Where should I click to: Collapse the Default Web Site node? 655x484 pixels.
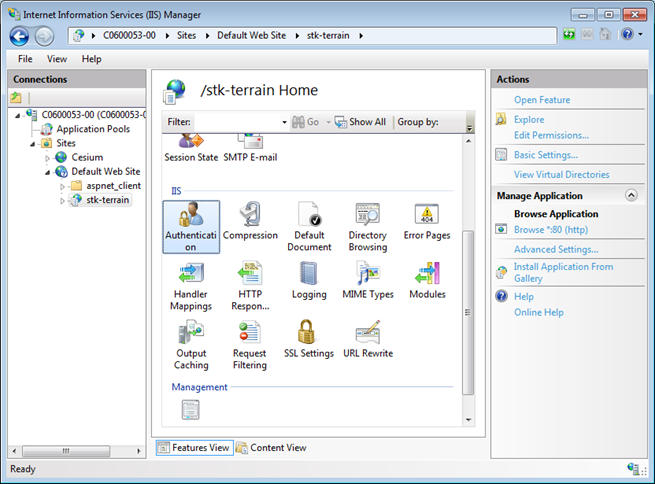tap(47, 171)
